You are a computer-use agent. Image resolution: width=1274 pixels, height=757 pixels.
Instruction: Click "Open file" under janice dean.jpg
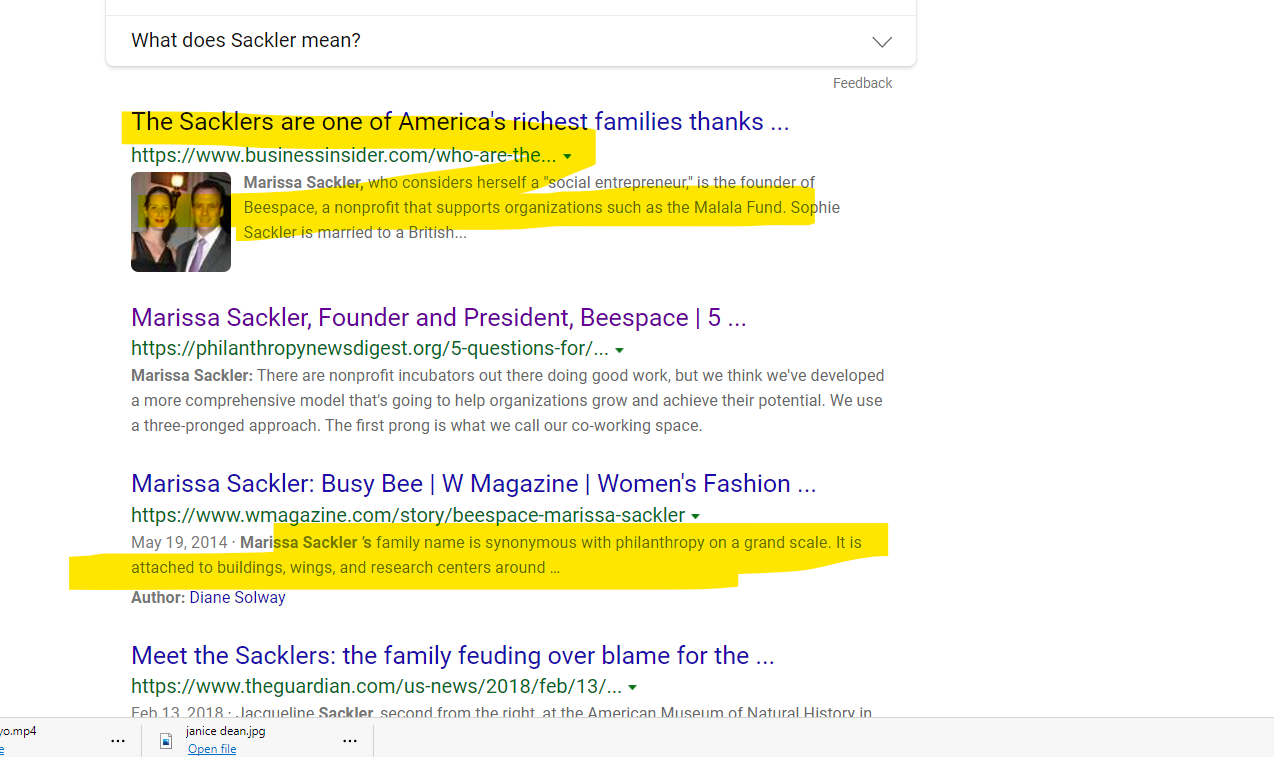coord(212,749)
